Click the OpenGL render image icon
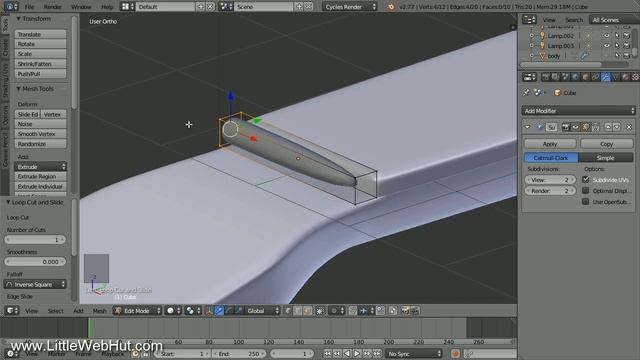Image resolution: width=640 pixels, height=360 pixels. (405, 311)
